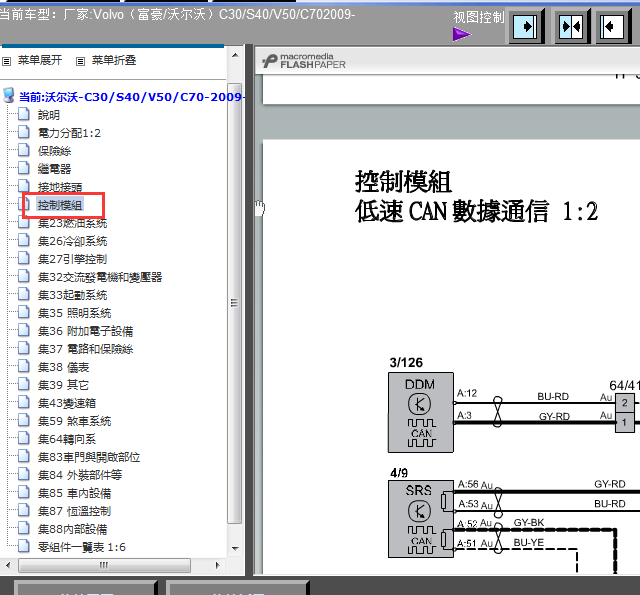This screenshot has height=595, width=640.
Task: Click connector pin 2 of 64/41
Action: 624,403
